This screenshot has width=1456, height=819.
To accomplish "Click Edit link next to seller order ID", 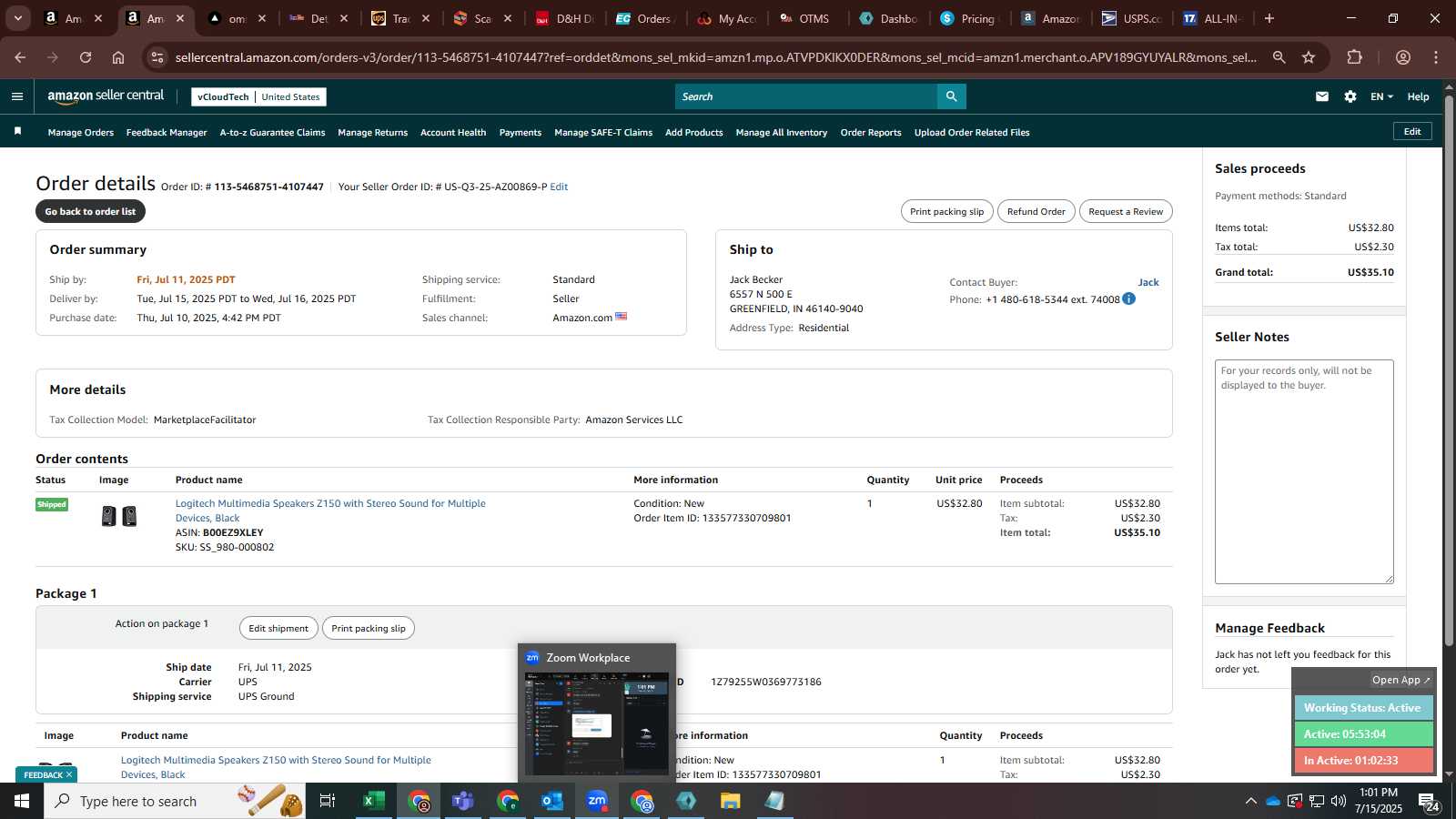I will tap(559, 187).
